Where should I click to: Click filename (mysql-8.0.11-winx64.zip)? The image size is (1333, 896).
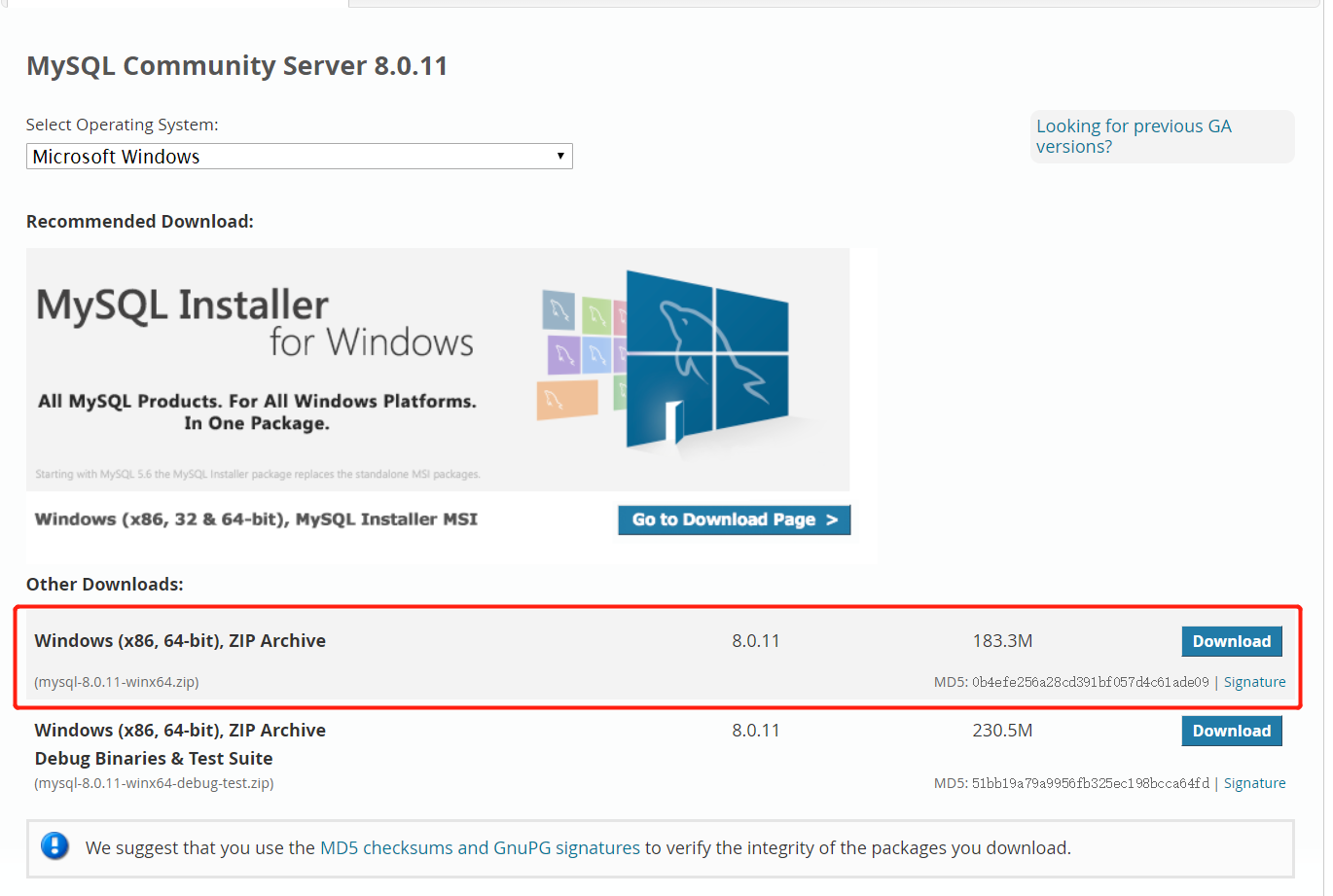click(117, 682)
